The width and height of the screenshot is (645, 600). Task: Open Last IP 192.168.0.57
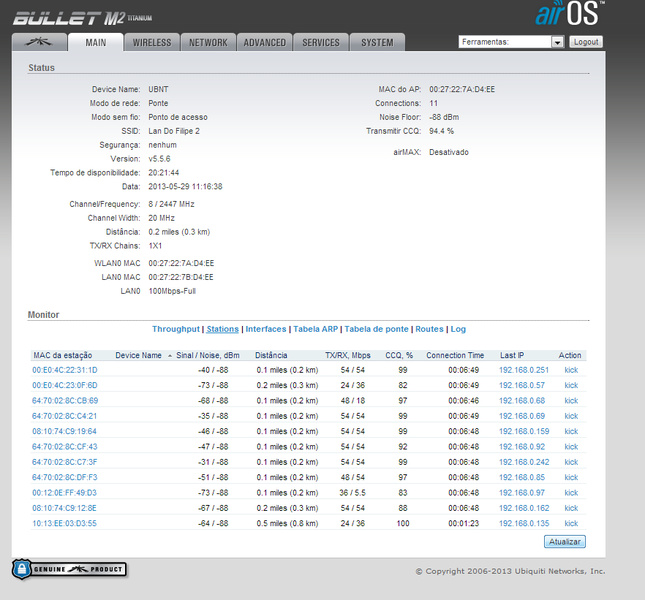pos(522,385)
